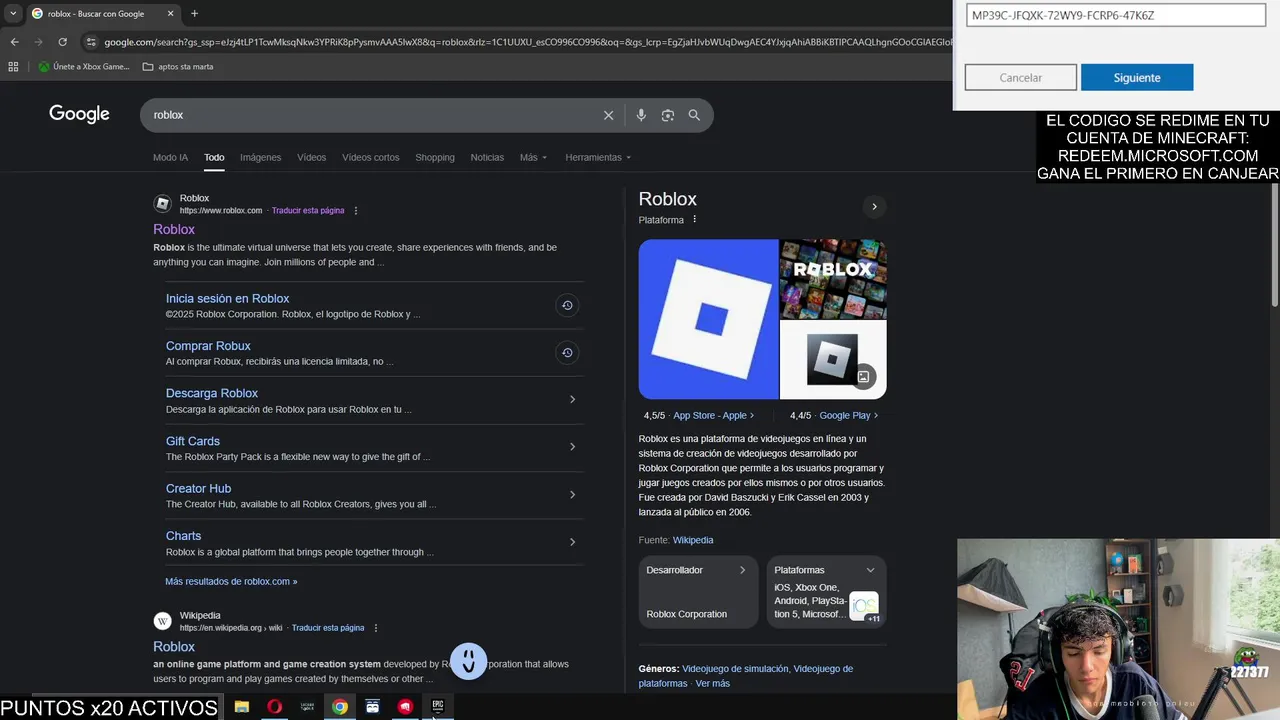The width and height of the screenshot is (1280, 720).
Task: Start a voice search with the microphone
Action: [641, 115]
